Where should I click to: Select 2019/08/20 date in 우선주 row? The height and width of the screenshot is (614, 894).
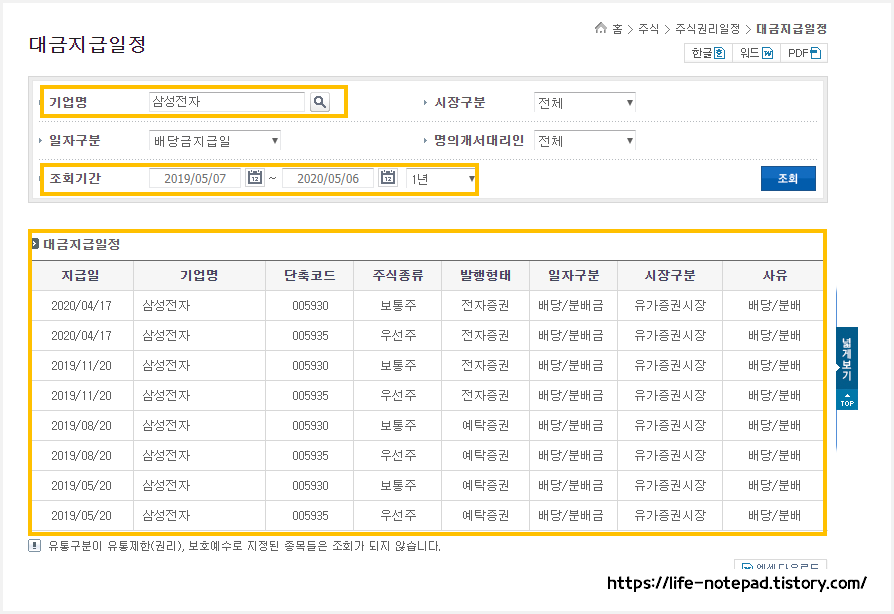(x=82, y=456)
